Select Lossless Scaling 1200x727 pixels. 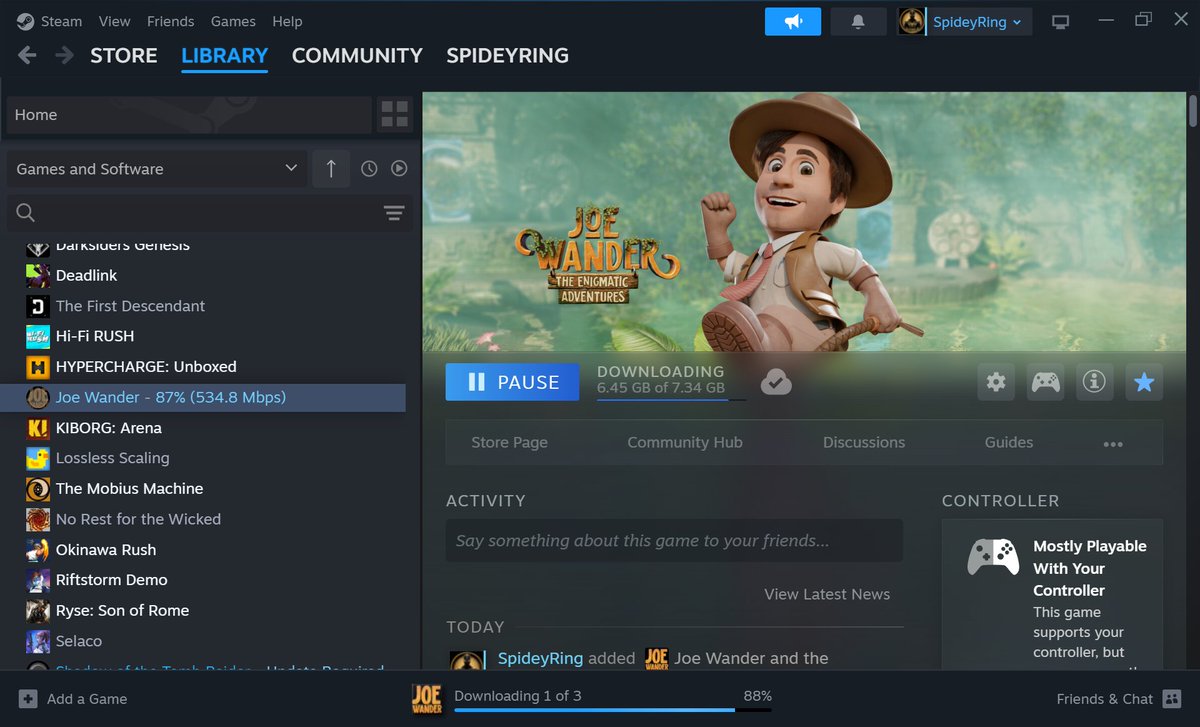coord(112,458)
